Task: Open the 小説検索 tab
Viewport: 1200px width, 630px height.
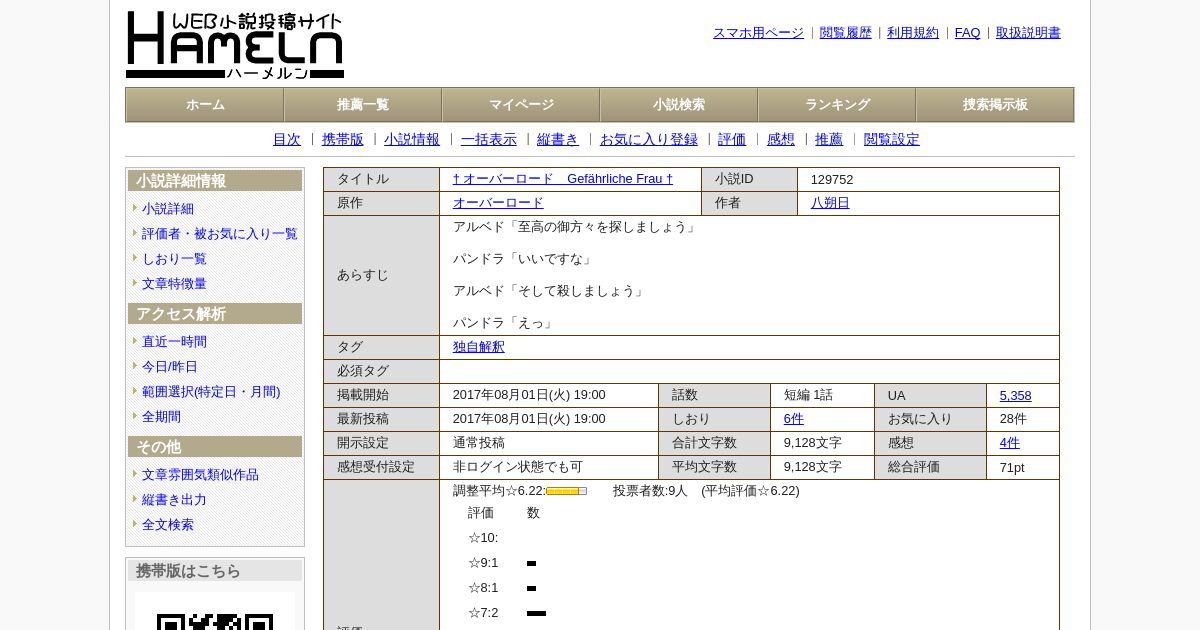Action: (679, 105)
